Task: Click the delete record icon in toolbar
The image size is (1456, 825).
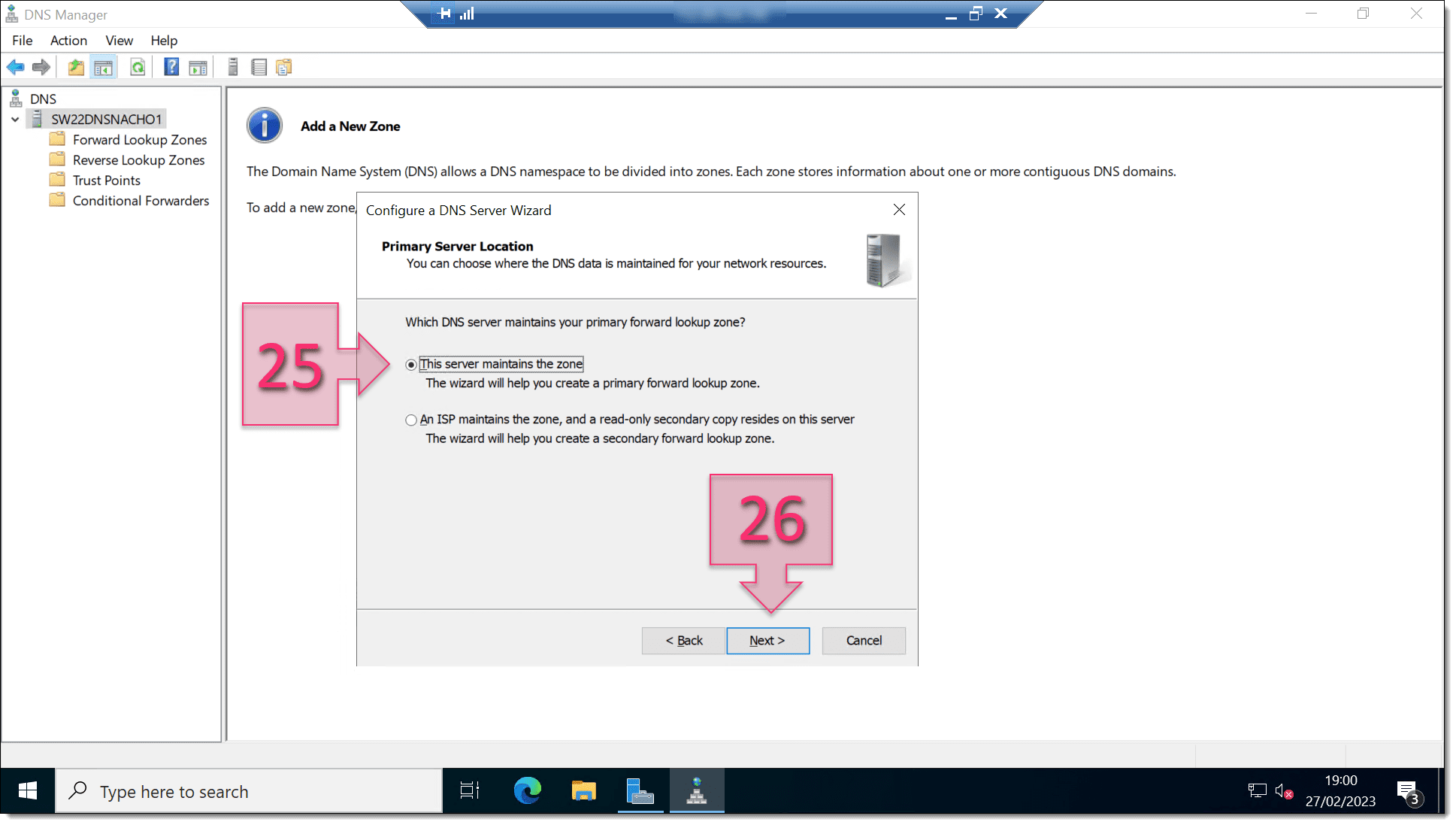Action: click(233, 67)
